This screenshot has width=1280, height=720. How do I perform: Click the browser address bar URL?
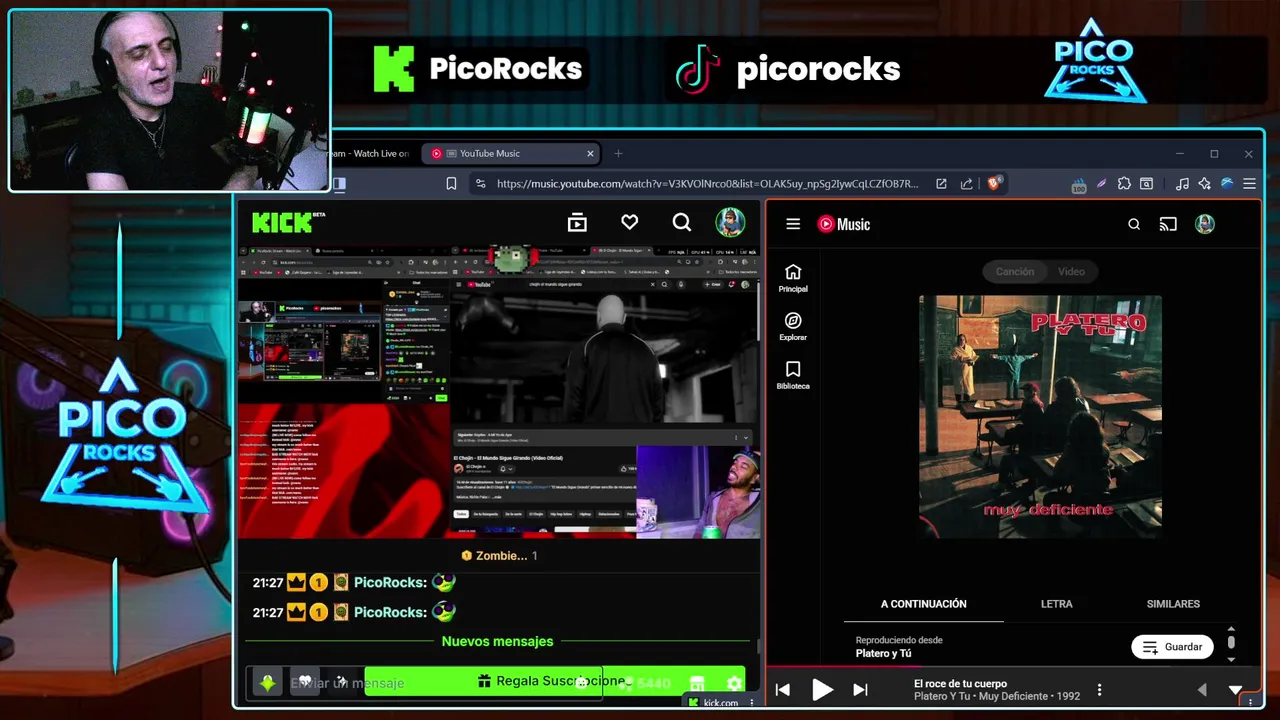coord(707,183)
